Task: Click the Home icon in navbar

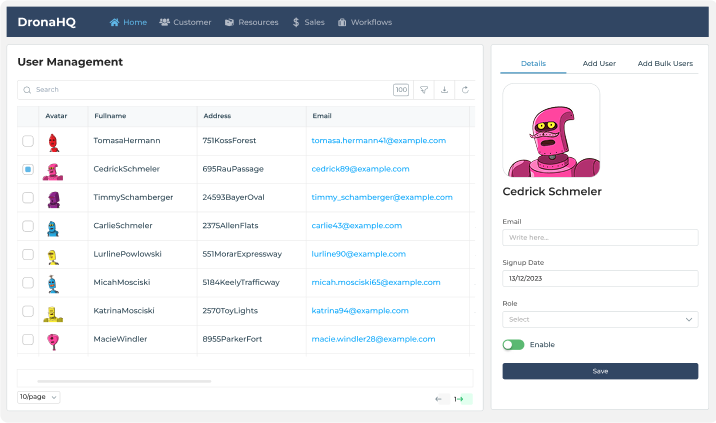Action: pyautogui.click(x=114, y=22)
